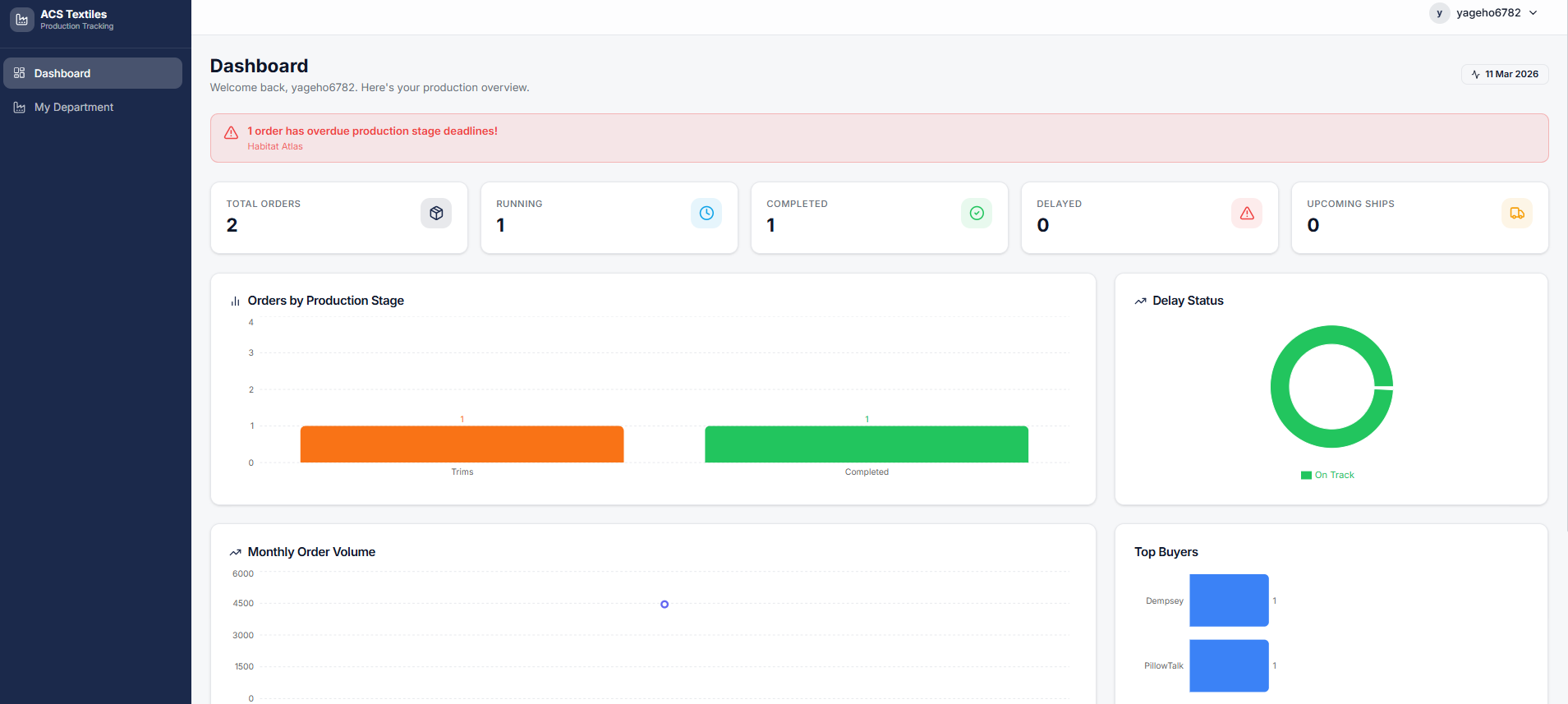The height and width of the screenshot is (704, 1568).
Task: Click the y user avatar circle
Action: coord(1439,13)
